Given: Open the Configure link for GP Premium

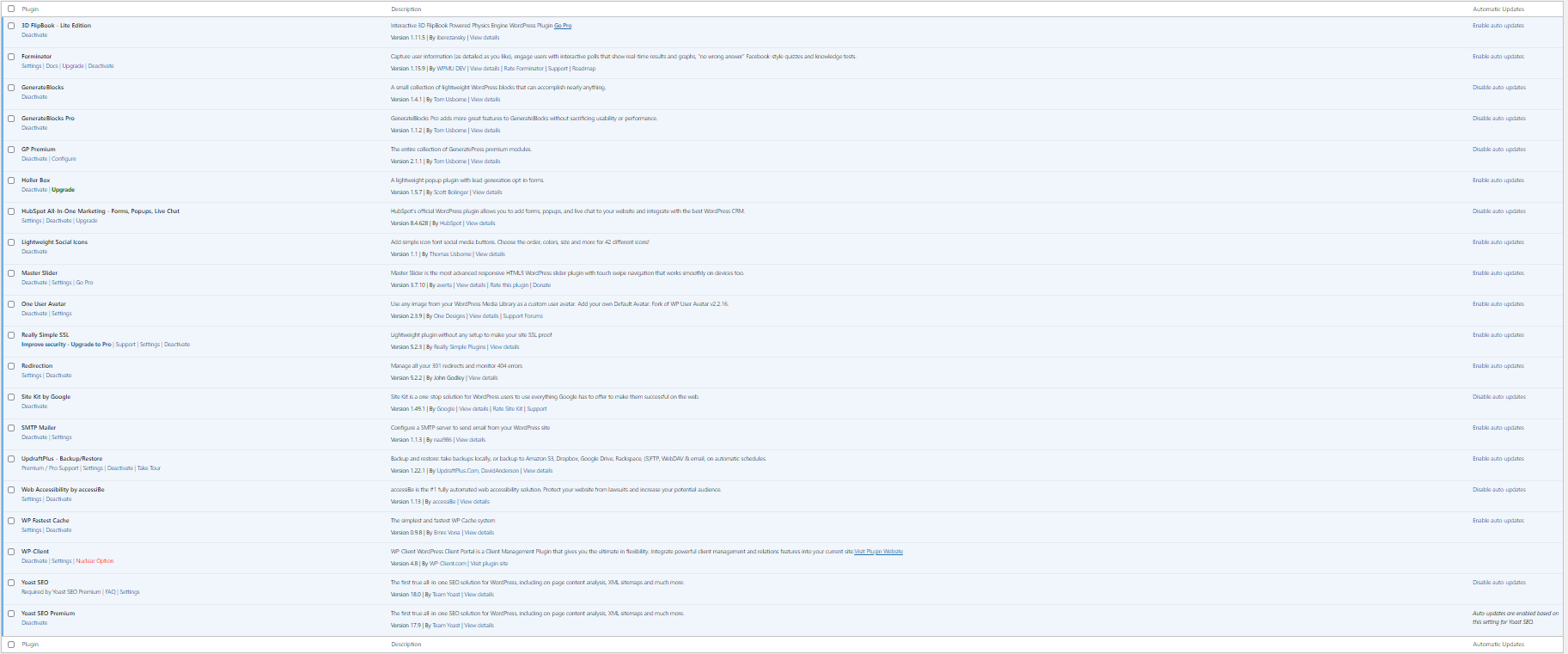Looking at the screenshot, I should [x=64, y=159].
